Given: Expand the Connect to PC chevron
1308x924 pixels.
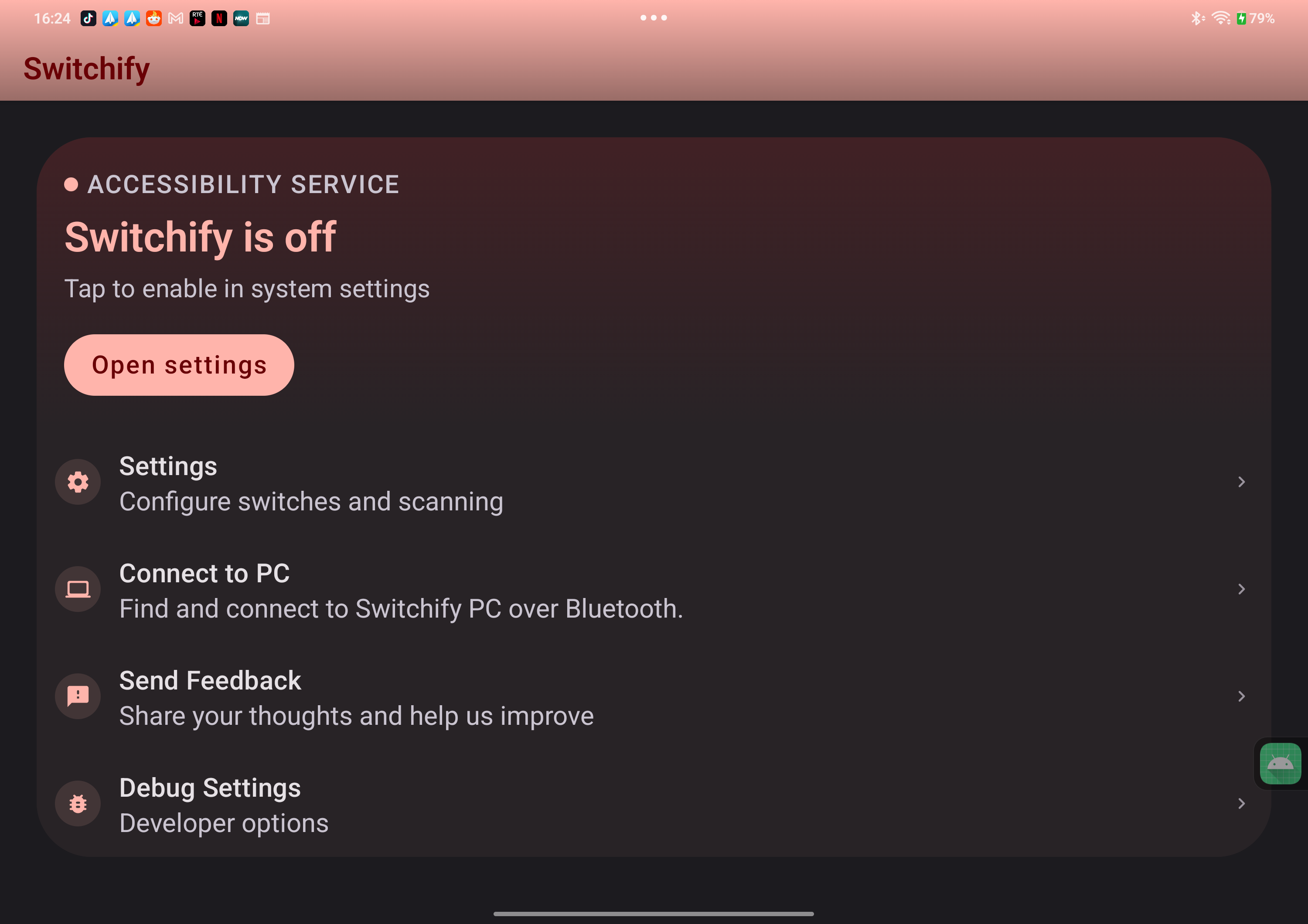Looking at the screenshot, I should (x=1241, y=589).
